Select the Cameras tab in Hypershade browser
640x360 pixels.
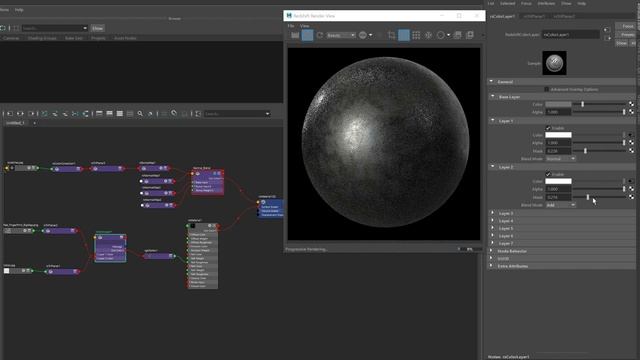[11, 38]
